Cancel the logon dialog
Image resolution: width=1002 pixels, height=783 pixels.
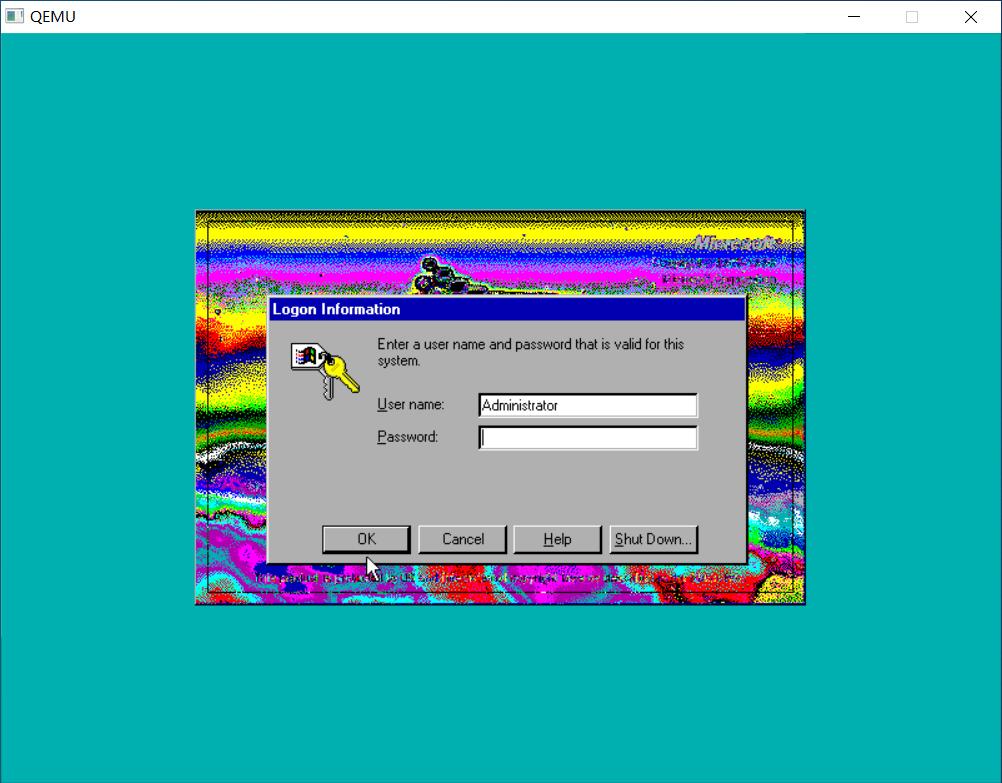point(462,539)
